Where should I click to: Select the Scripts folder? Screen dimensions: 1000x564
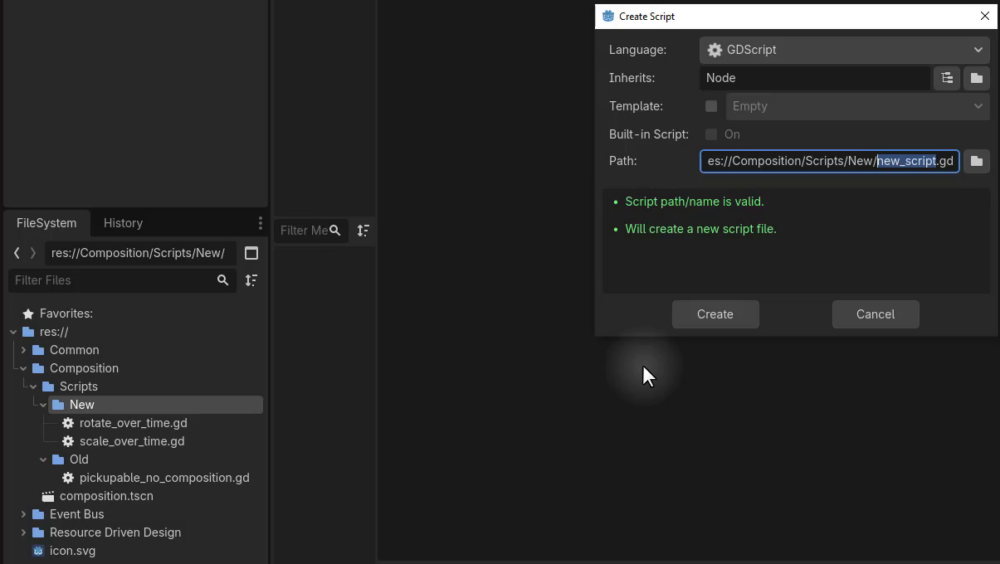pos(78,387)
